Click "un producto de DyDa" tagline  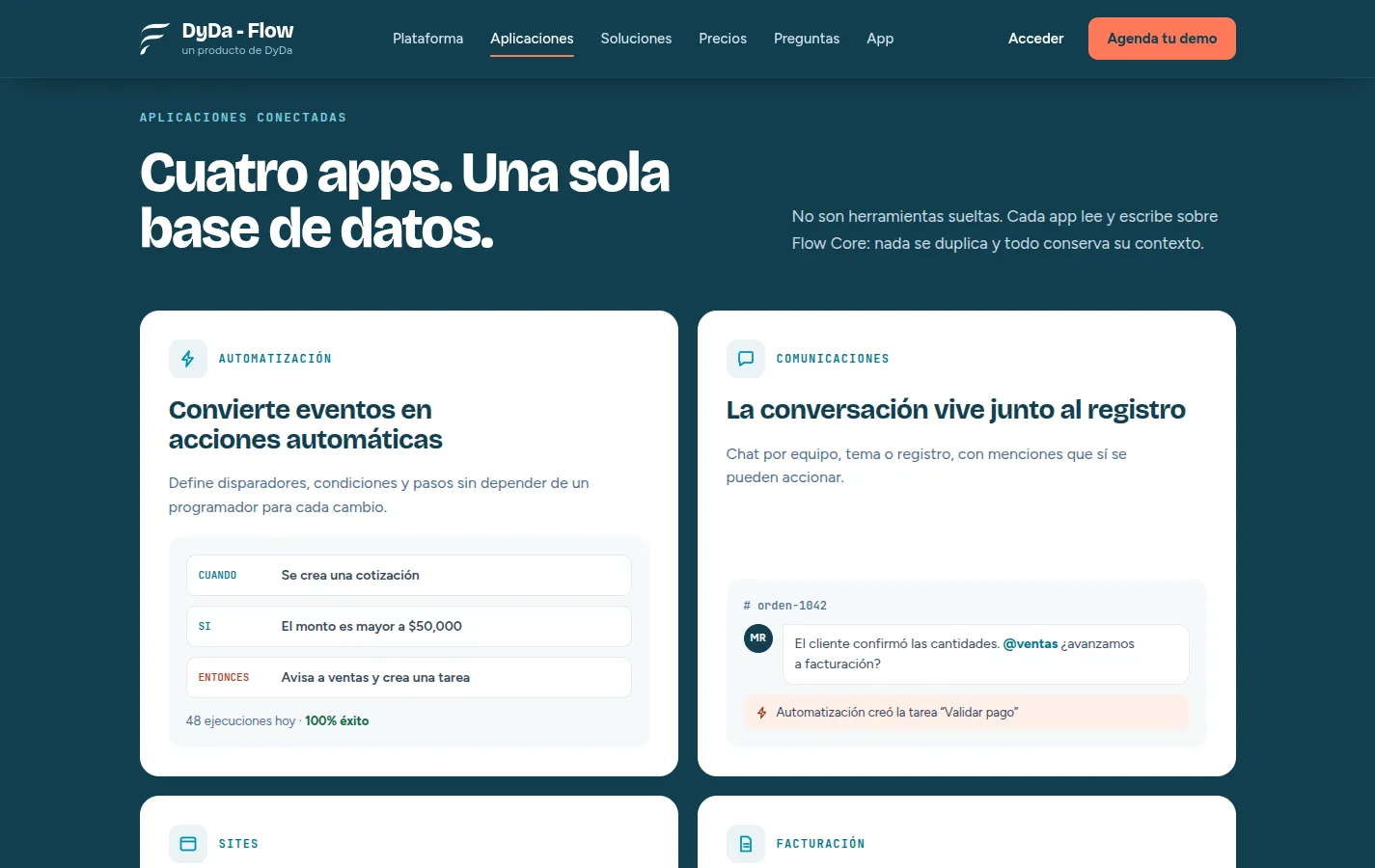point(236,50)
